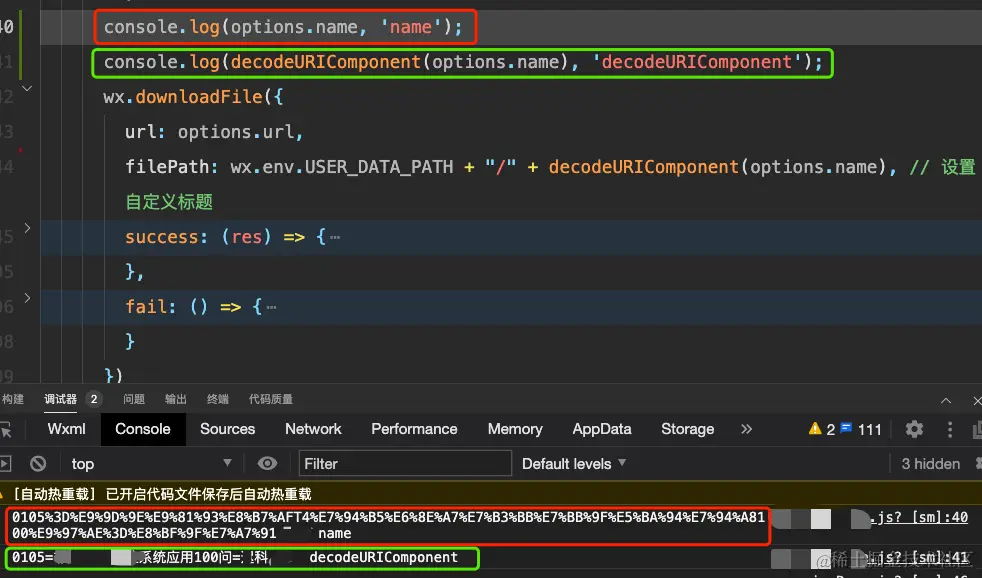982x578 pixels.
Task: Open the Wxml tab
Action: point(66,429)
